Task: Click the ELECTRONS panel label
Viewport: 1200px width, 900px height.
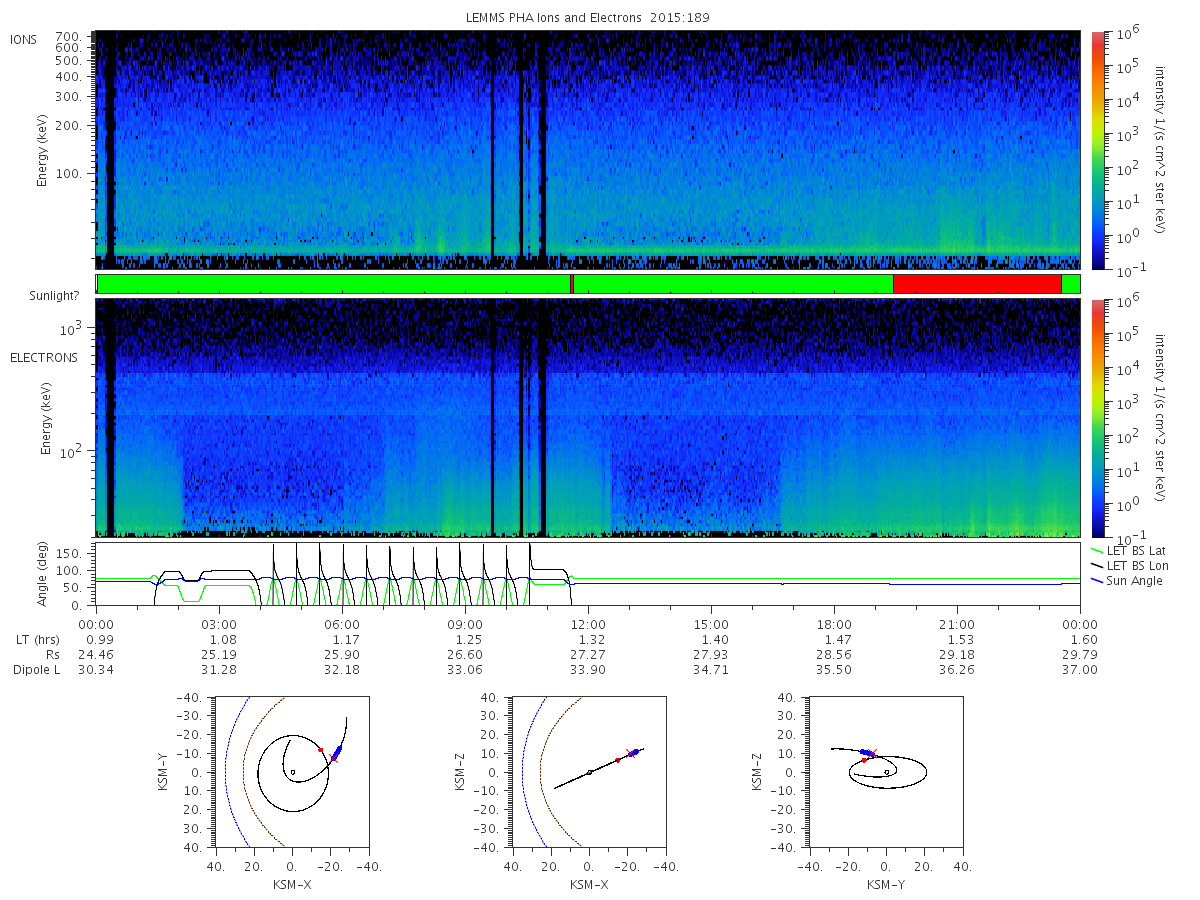Action: coord(44,358)
